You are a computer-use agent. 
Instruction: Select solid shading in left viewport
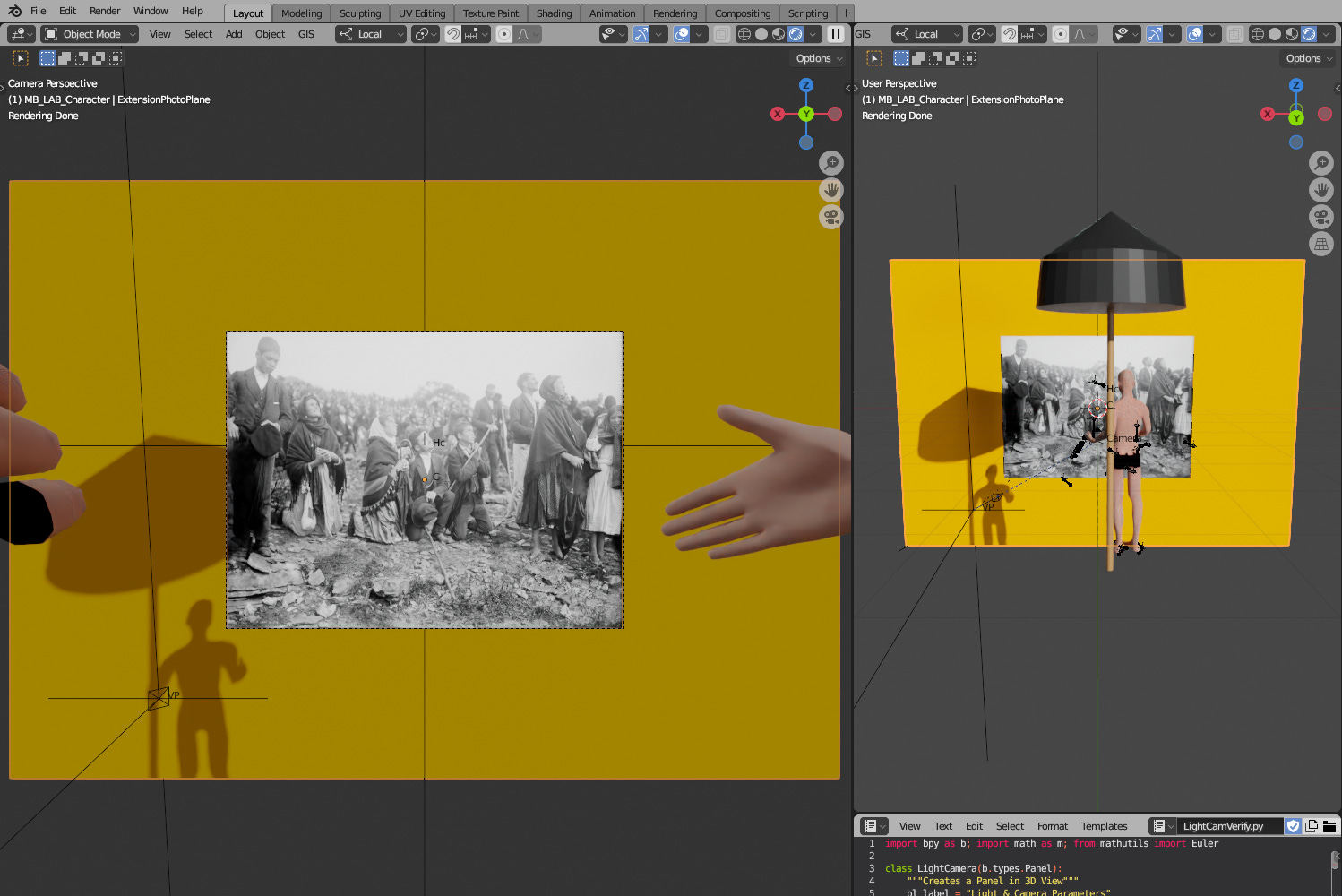(761, 34)
